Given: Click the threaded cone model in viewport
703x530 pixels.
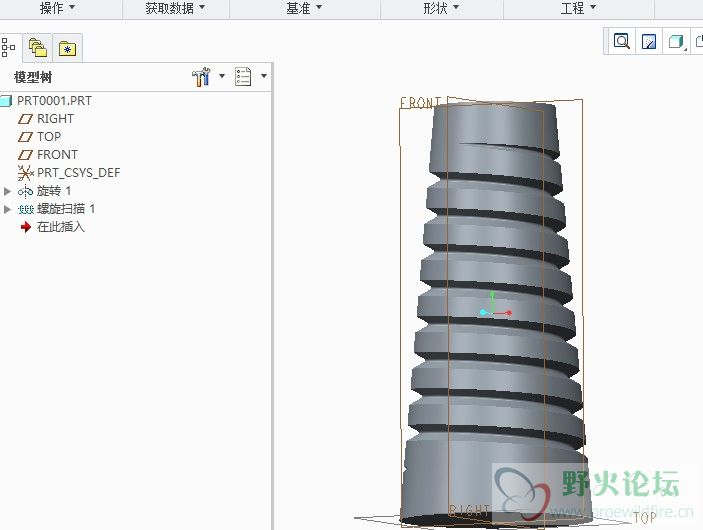Looking at the screenshot, I should point(493,314).
